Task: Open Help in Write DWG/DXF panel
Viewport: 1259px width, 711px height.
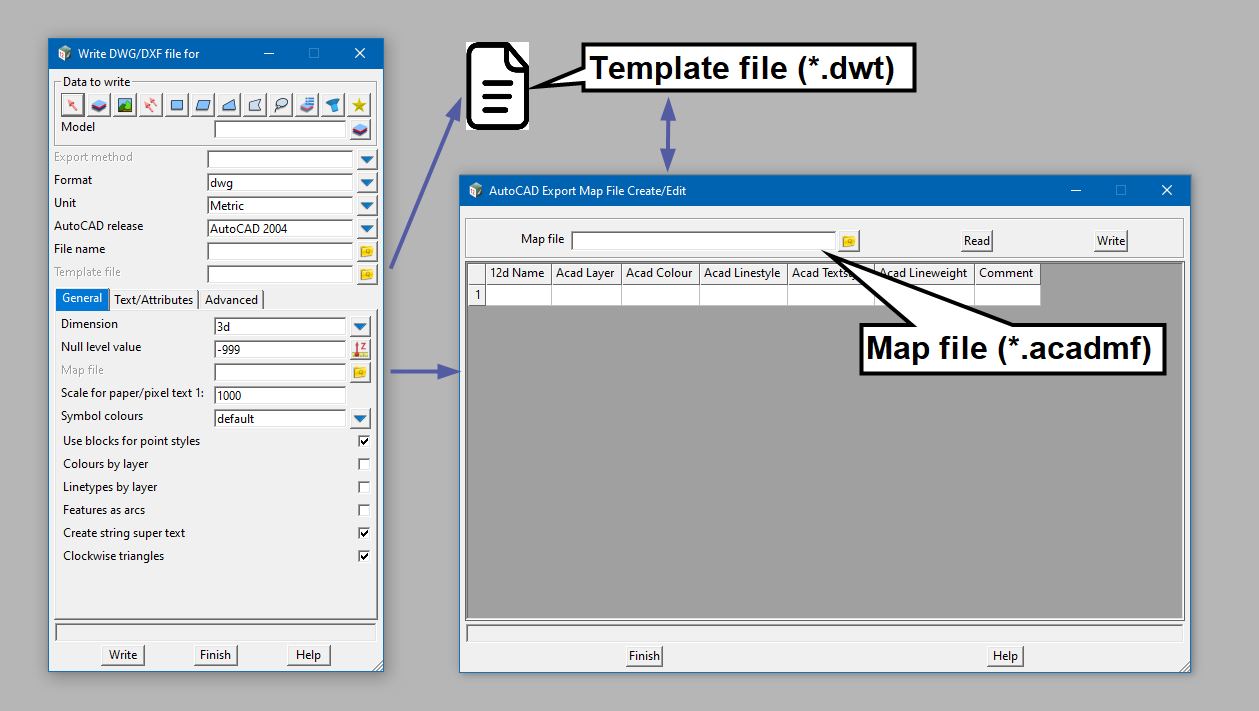Action: (x=308, y=655)
